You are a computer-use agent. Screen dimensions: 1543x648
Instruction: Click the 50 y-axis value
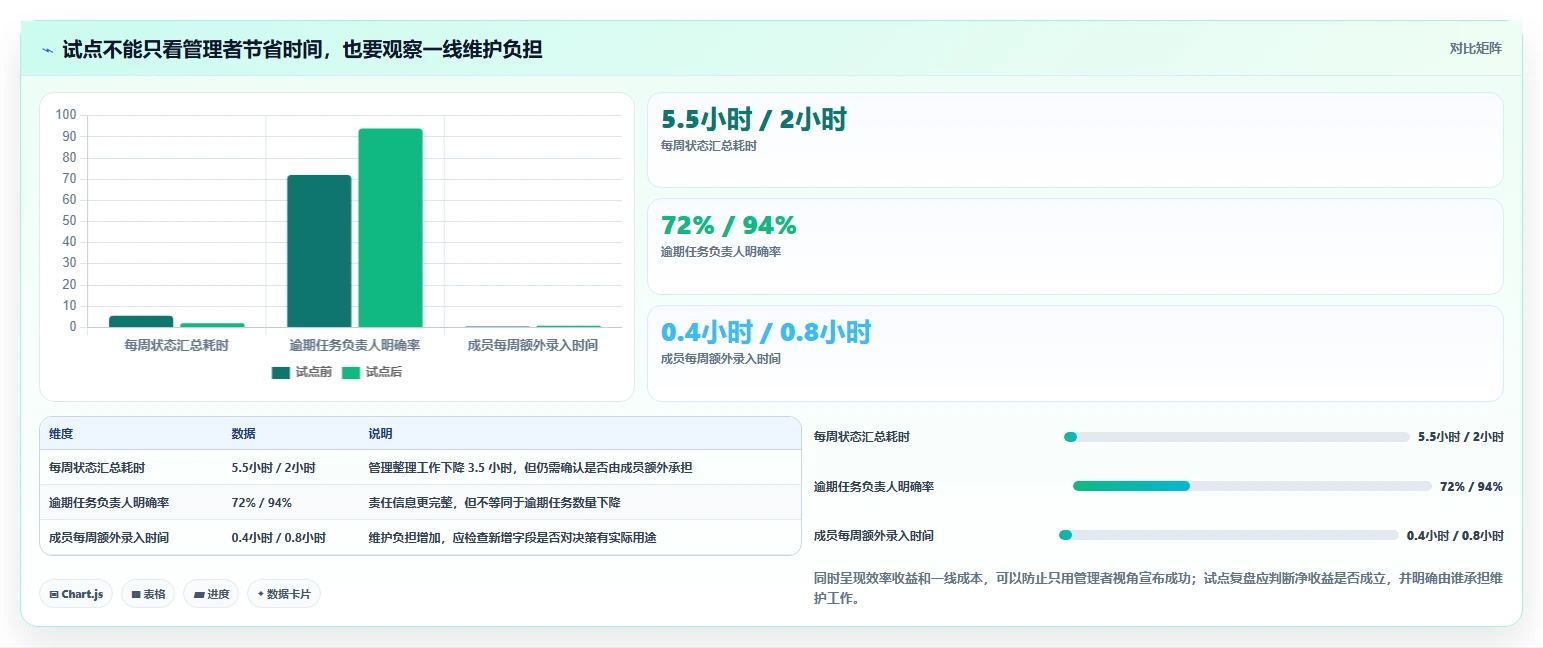[x=69, y=221]
